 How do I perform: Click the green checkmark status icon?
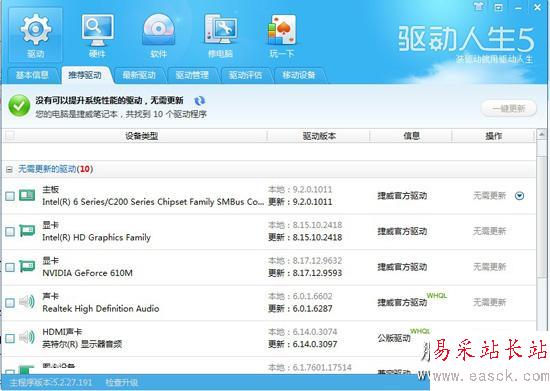point(19,106)
